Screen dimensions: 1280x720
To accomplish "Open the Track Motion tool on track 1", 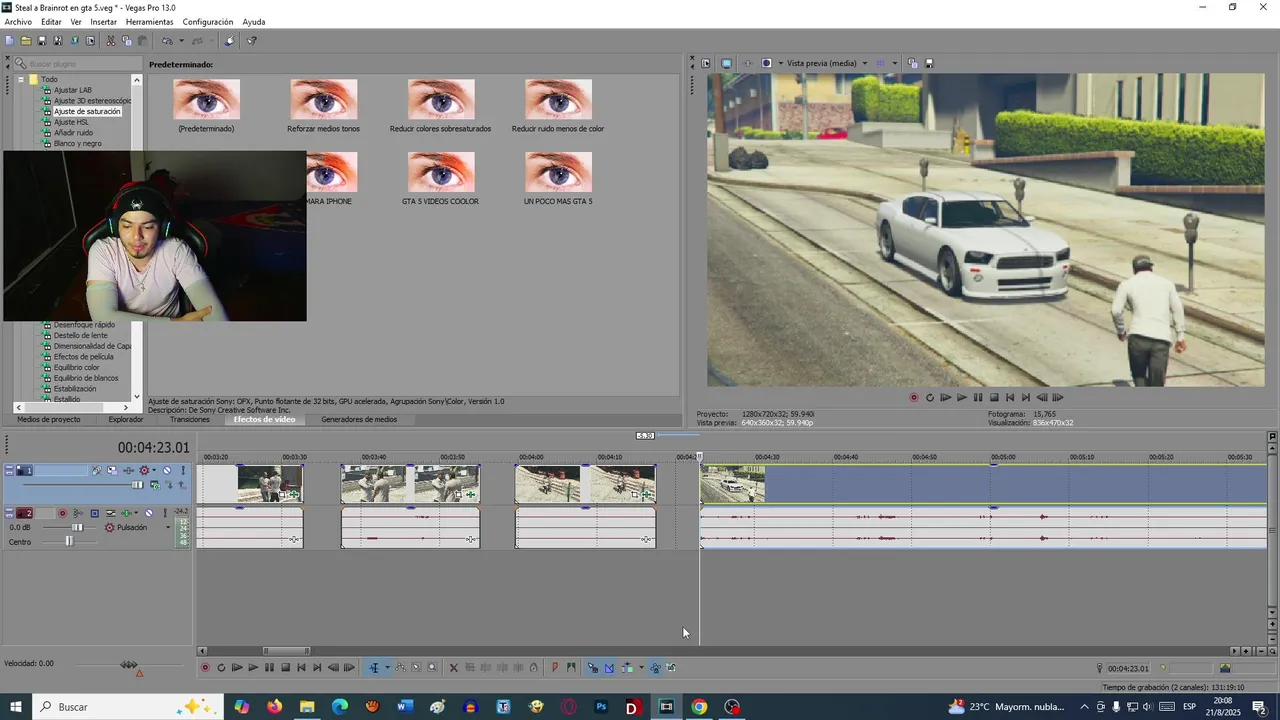I will [112, 470].
